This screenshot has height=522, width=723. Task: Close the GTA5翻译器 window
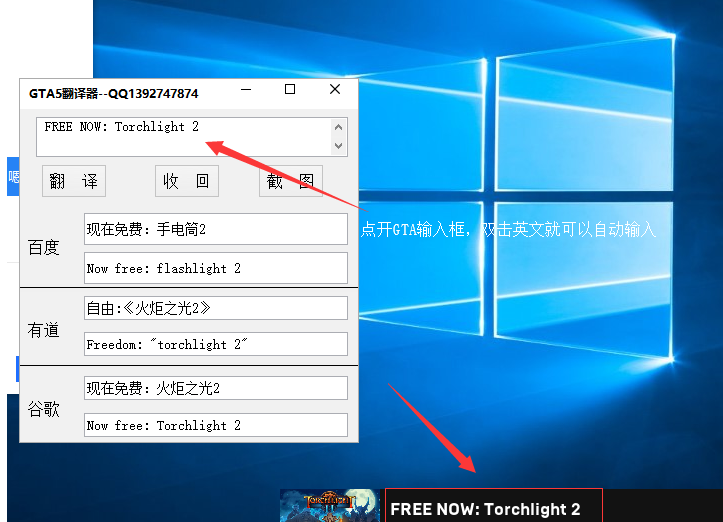tap(335, 90)
